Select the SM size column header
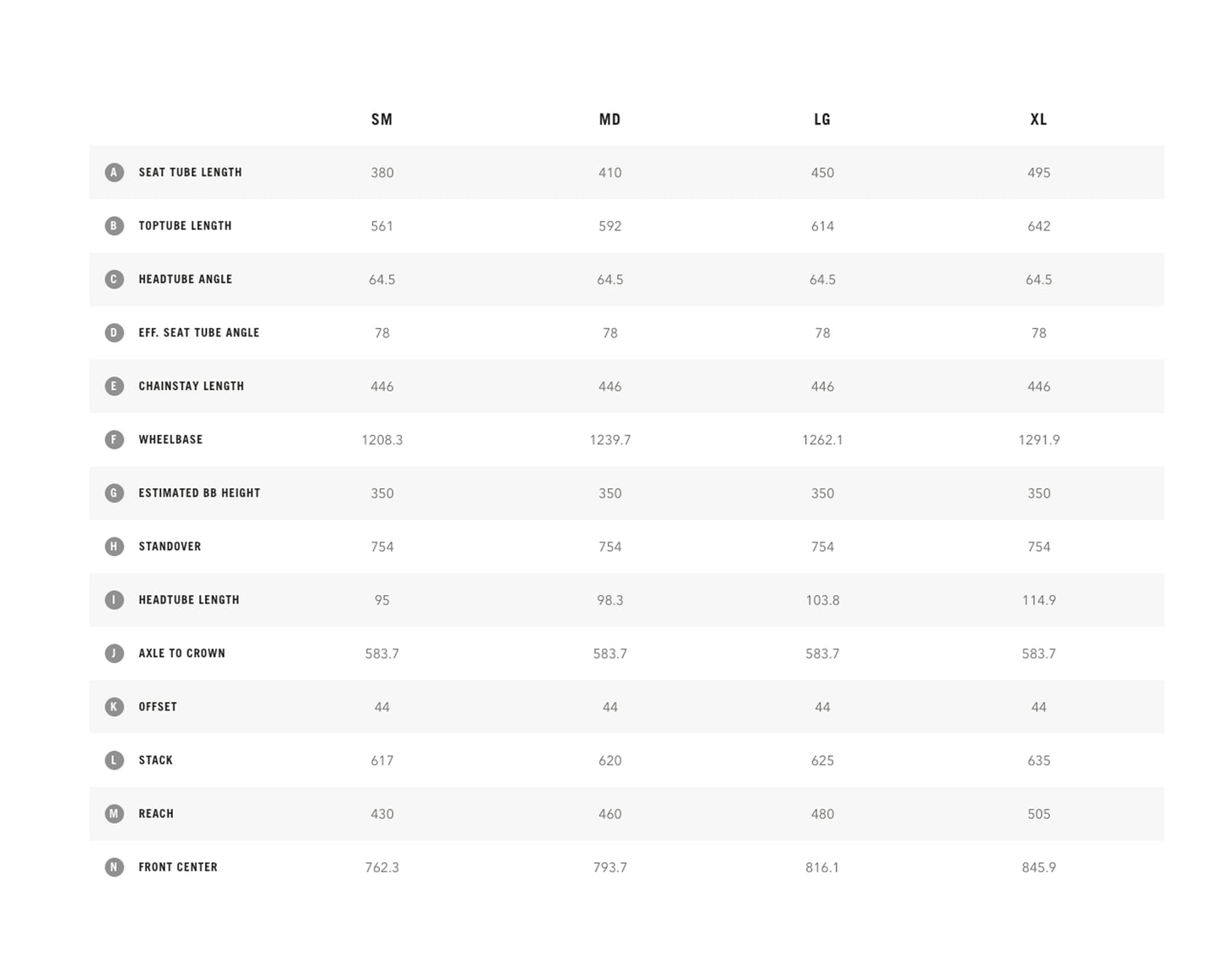This screenshot has width=1225, height=980. (x=381, y=120)
